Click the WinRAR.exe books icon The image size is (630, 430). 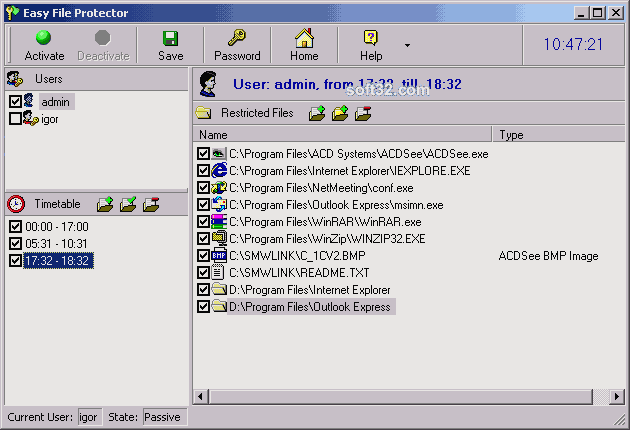(x=219, y=221)
